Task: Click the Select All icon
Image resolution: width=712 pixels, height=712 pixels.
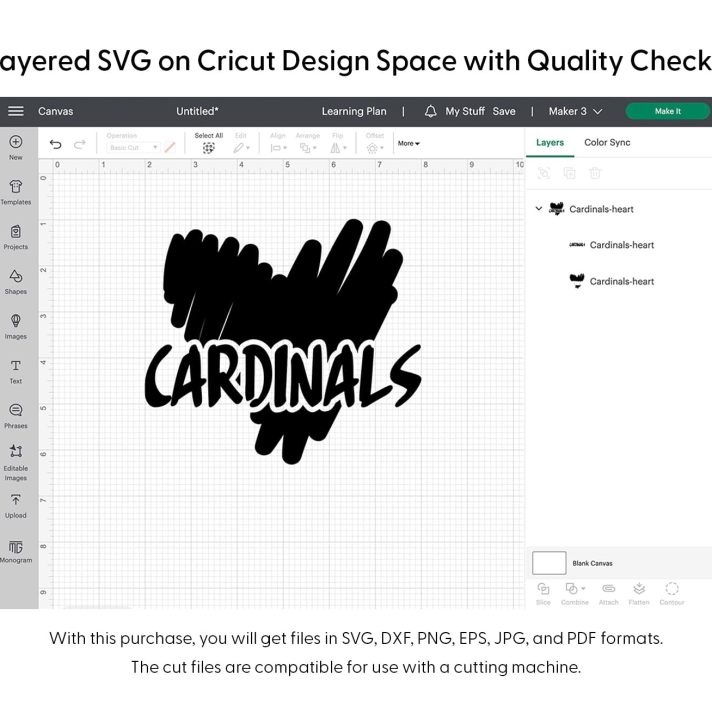Action: click(x=208, y=148)
